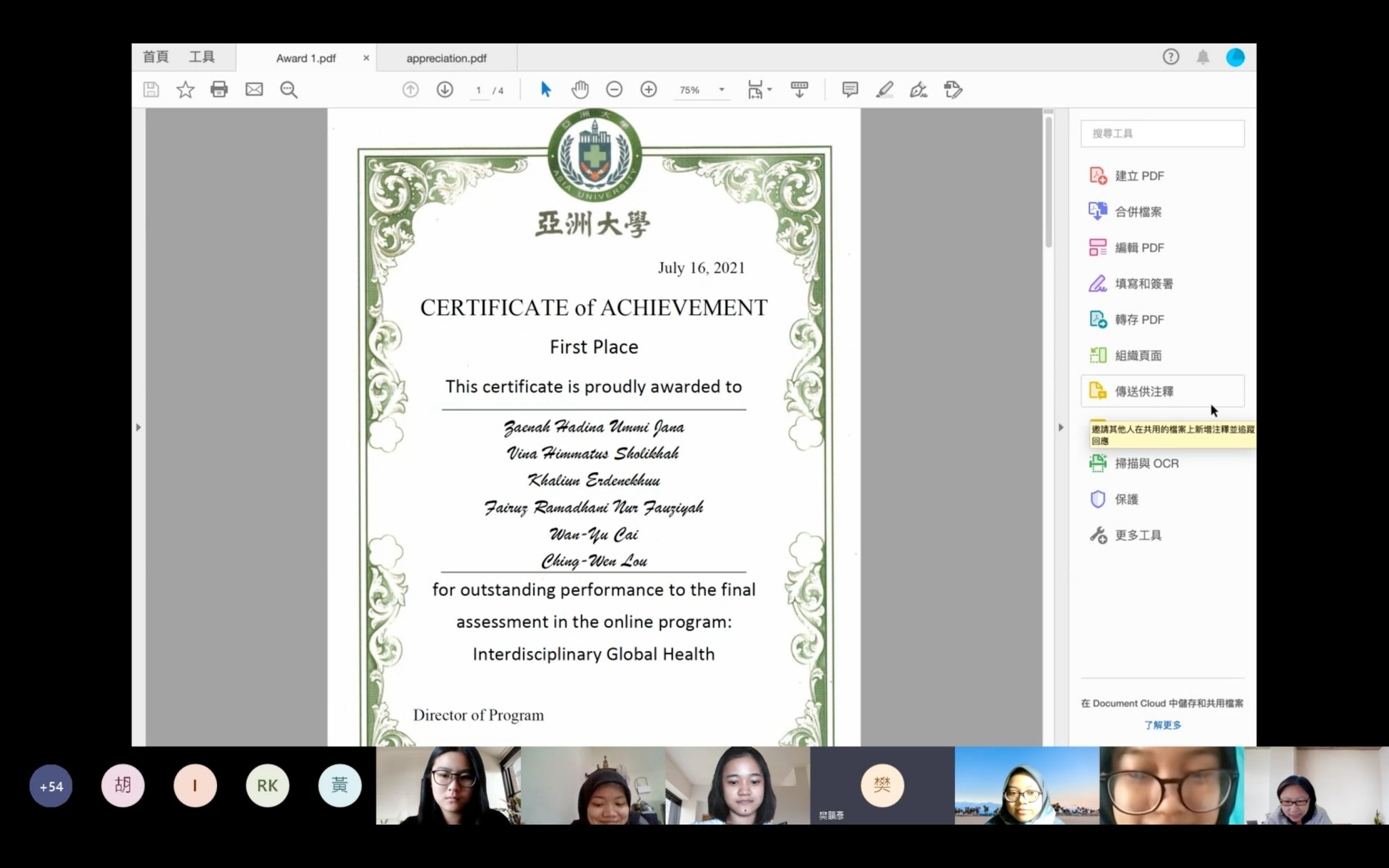Click the 'First Place' text on certificate

tap(594, 347)
